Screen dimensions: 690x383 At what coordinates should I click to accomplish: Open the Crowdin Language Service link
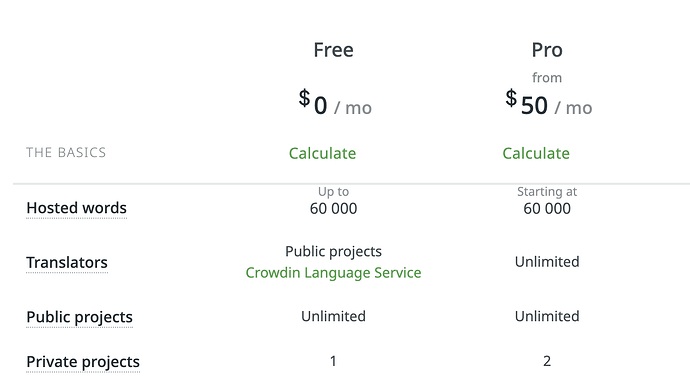tap(333, 273)
